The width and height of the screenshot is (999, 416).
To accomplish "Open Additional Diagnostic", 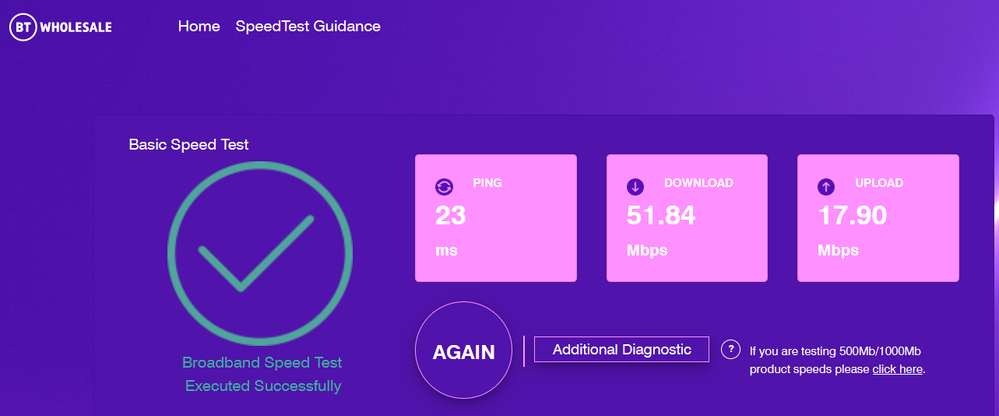I will 621,349.
